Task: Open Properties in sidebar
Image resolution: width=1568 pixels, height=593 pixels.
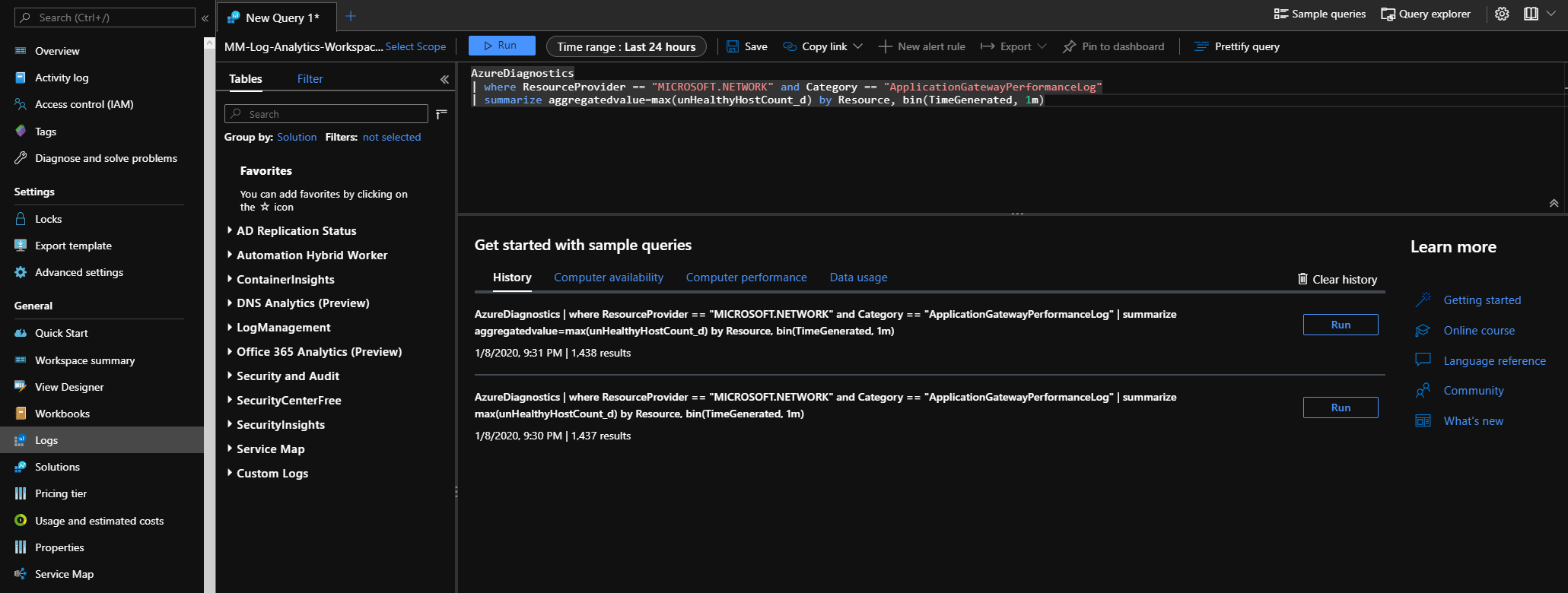Action: click(59, 547)
